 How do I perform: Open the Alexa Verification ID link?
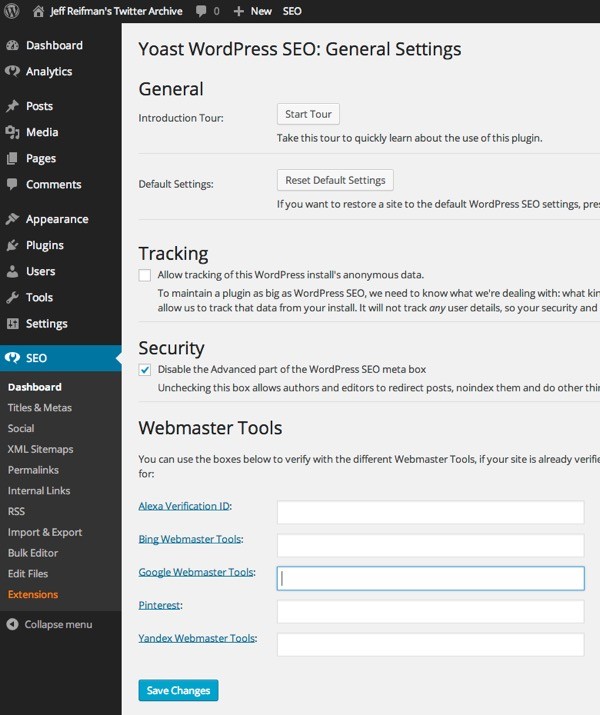pyautogui.click(x=184, y=506)
